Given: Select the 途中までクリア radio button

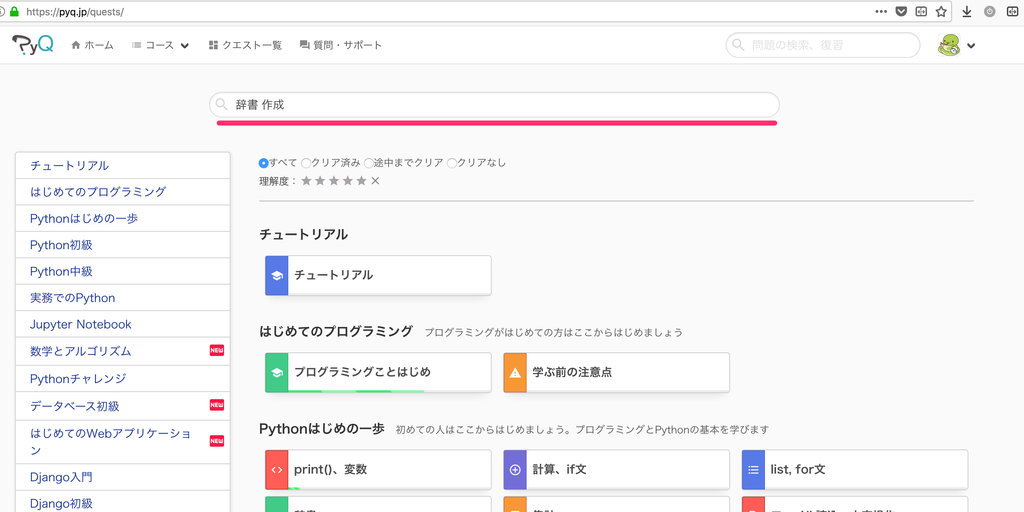Looking at the screenshot, I should click(x=369, y=163).
